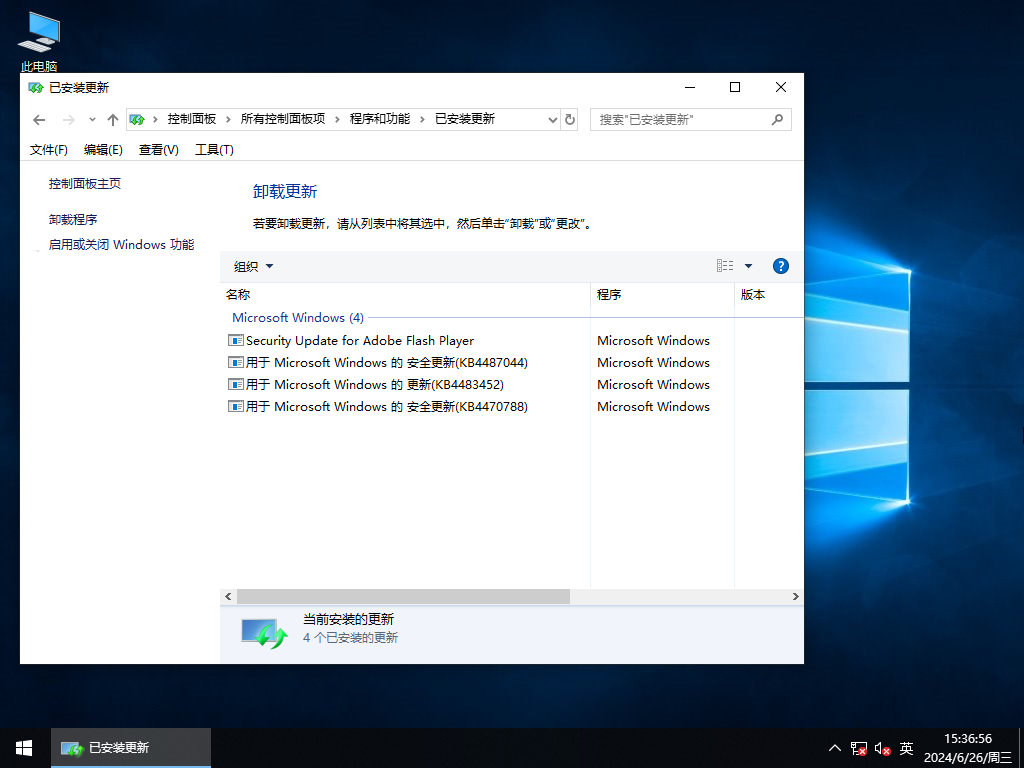The image size is (1024, 768).
Task: Expand hidden tray icons with the chevron
Action: pyautogui.click(x=833, y=747)
